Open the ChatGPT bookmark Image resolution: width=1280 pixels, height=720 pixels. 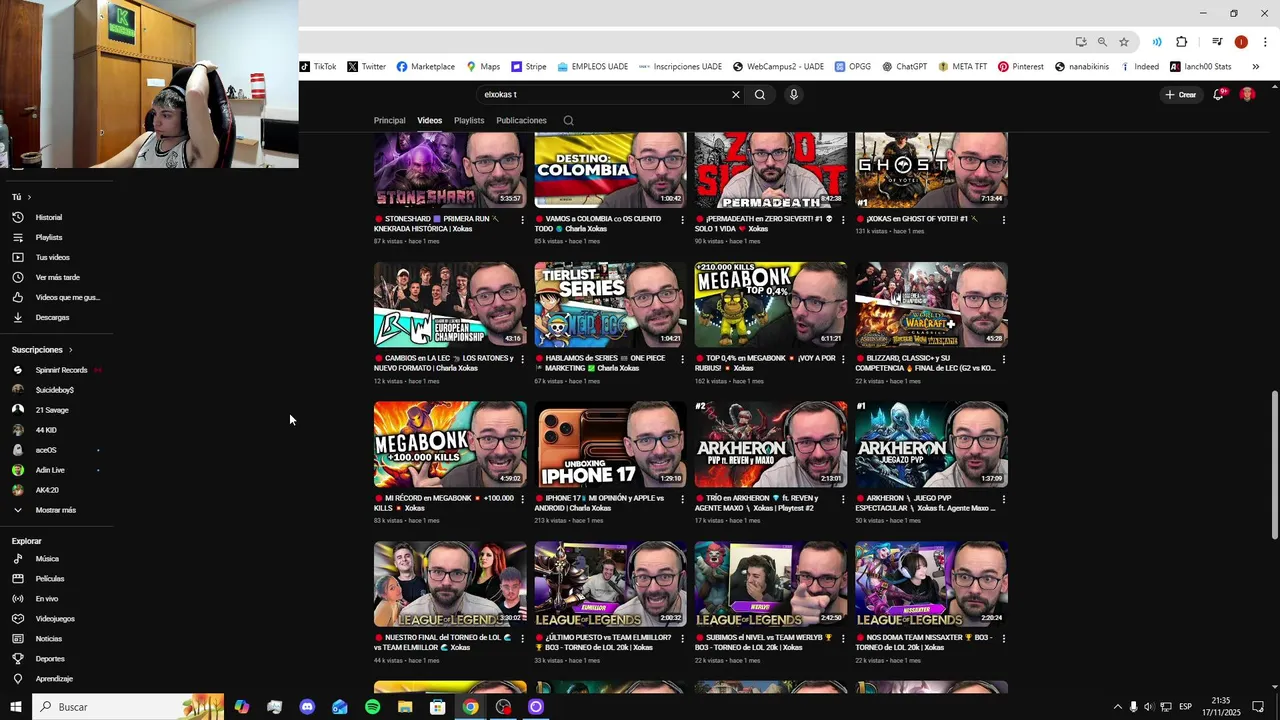click(x=904, y=67)
